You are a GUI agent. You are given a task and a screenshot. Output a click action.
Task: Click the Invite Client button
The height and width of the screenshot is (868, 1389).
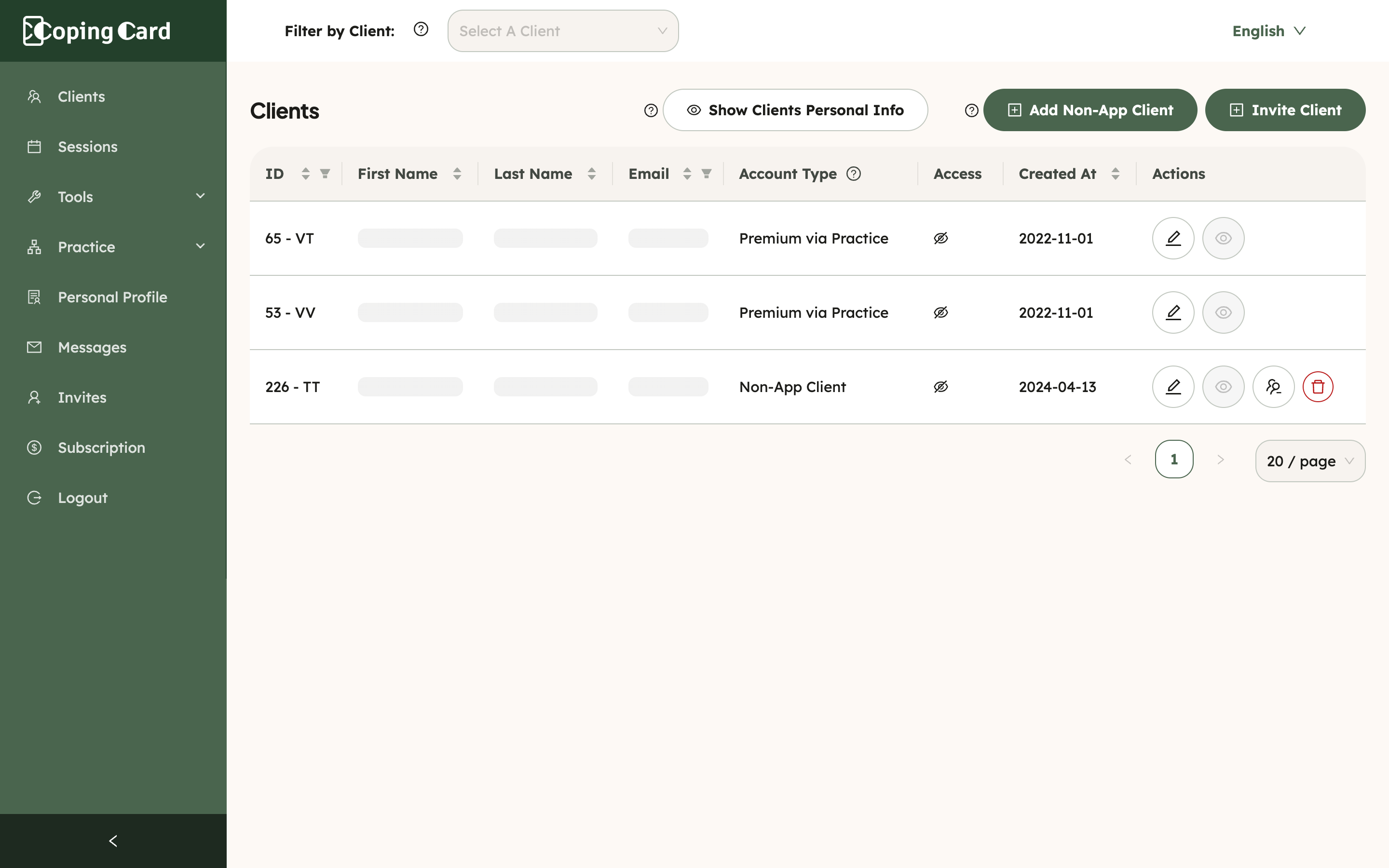tap(1285, 109)
